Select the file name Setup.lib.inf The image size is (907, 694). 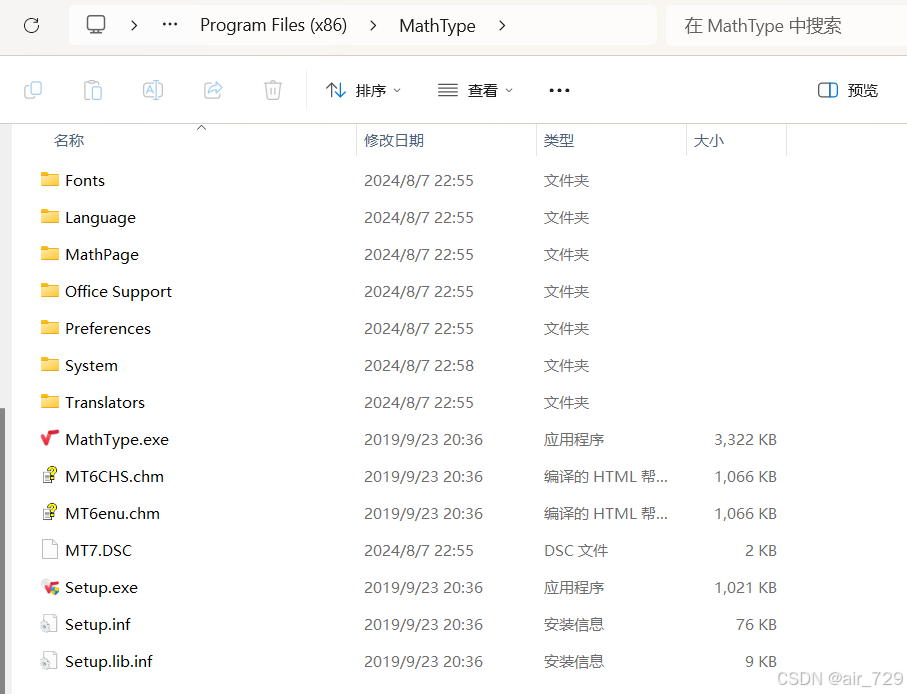(x=109, y=662)
